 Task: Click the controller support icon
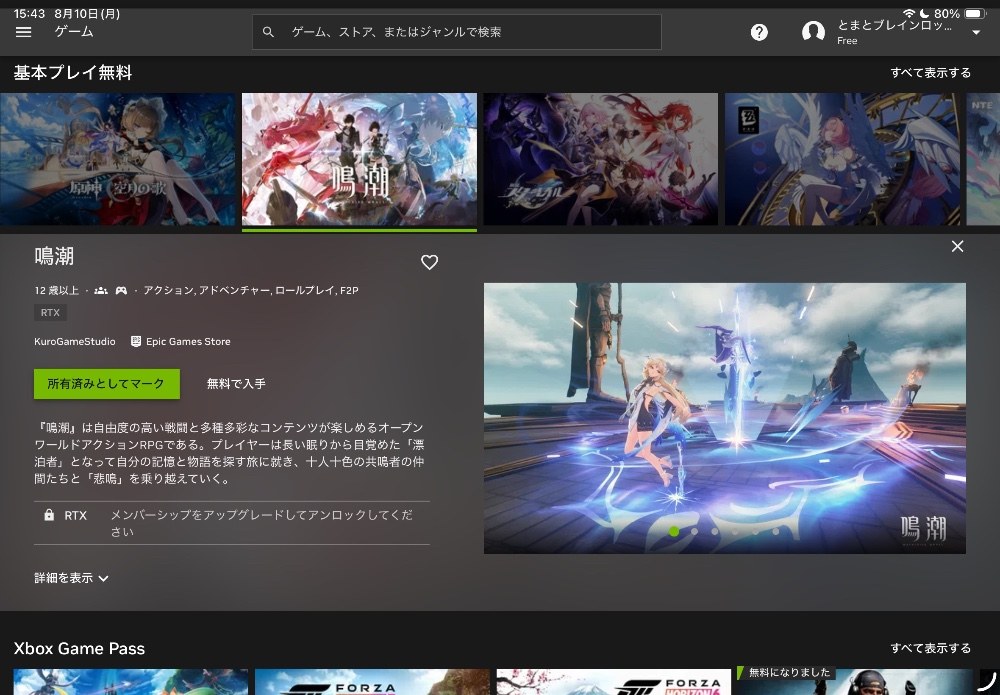pos(121,290)
